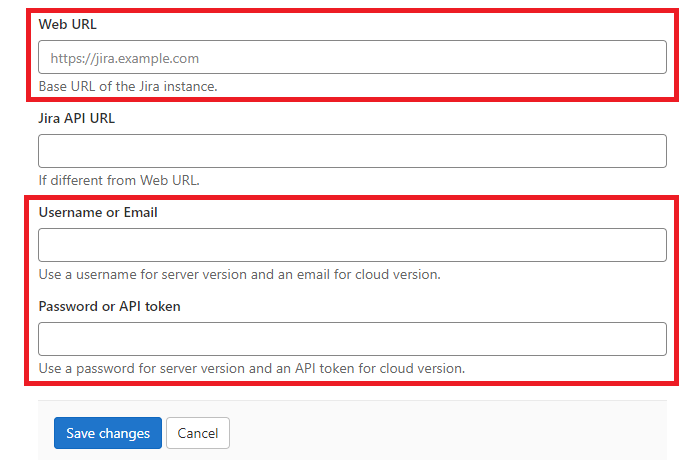
Task: Click the Web URL input field
Action: tap(352, 57)
